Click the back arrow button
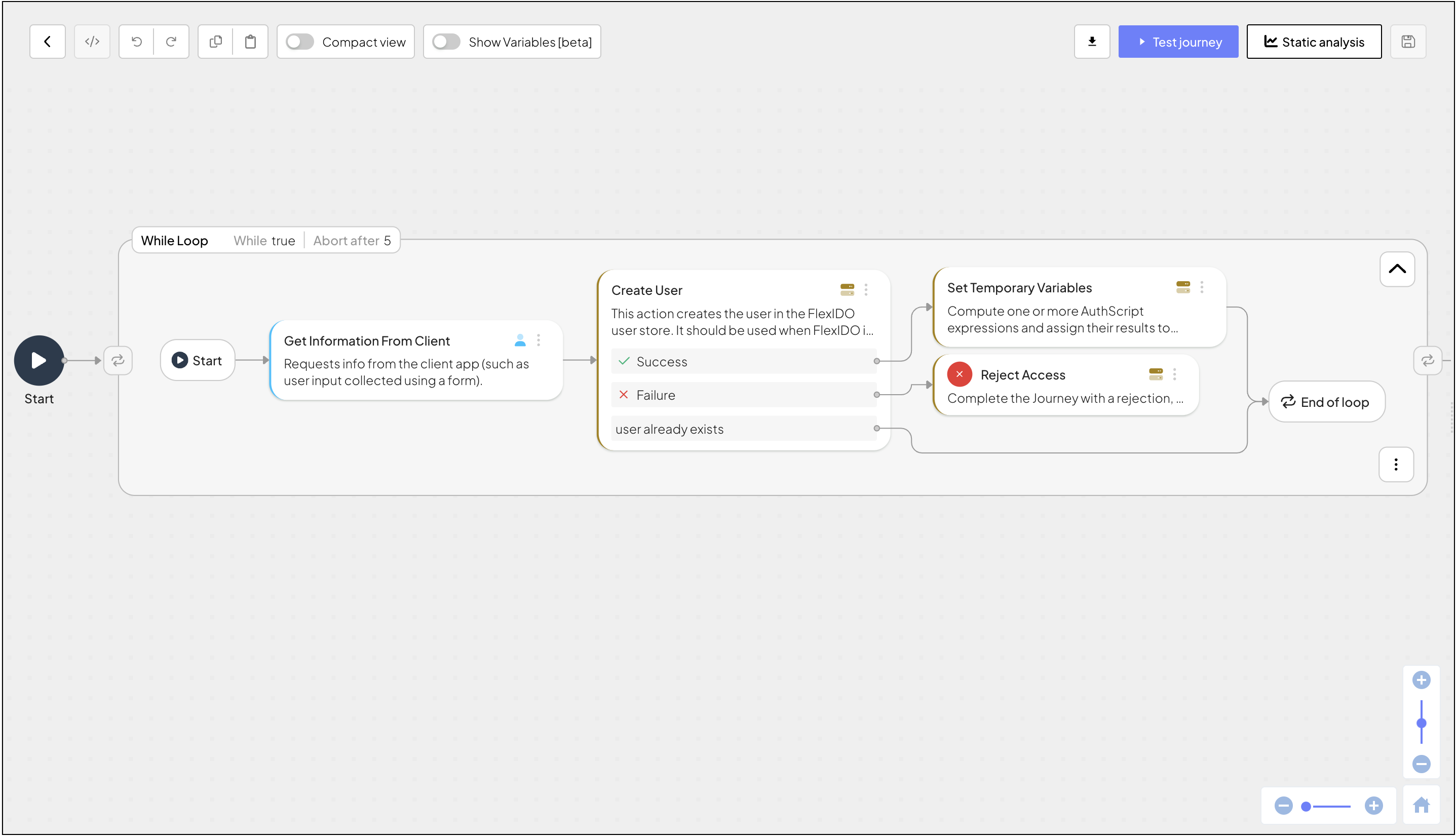This screenshot has width=1456, height=837. pos(48,42)
